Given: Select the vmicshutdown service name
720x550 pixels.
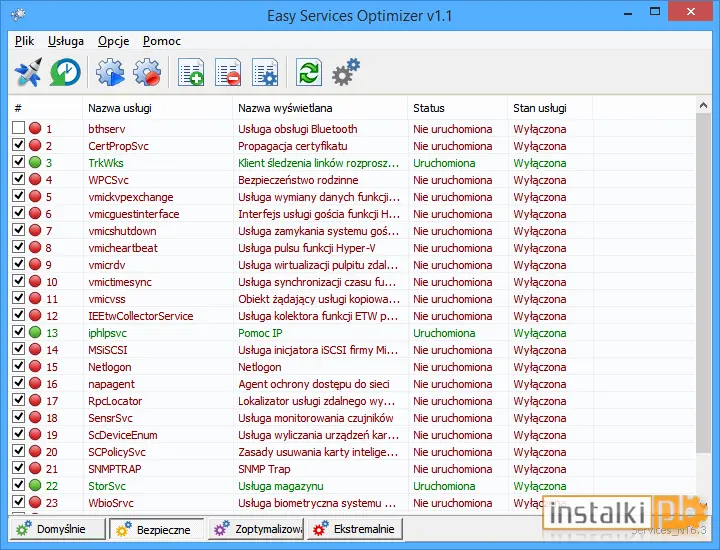Looking at the screenshot, I should (x=122, y=231).
